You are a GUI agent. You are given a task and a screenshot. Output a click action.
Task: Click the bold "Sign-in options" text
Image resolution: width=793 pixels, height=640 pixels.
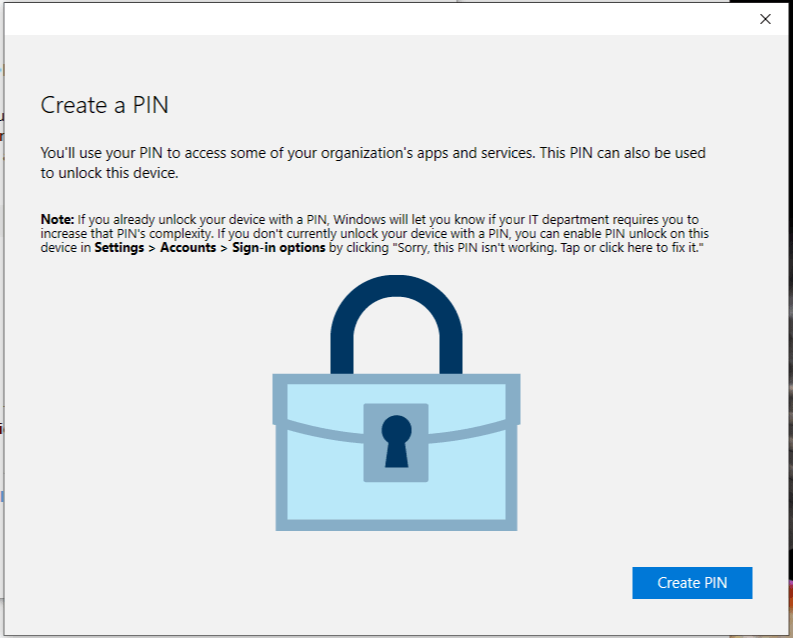click(x=279, y=247)
